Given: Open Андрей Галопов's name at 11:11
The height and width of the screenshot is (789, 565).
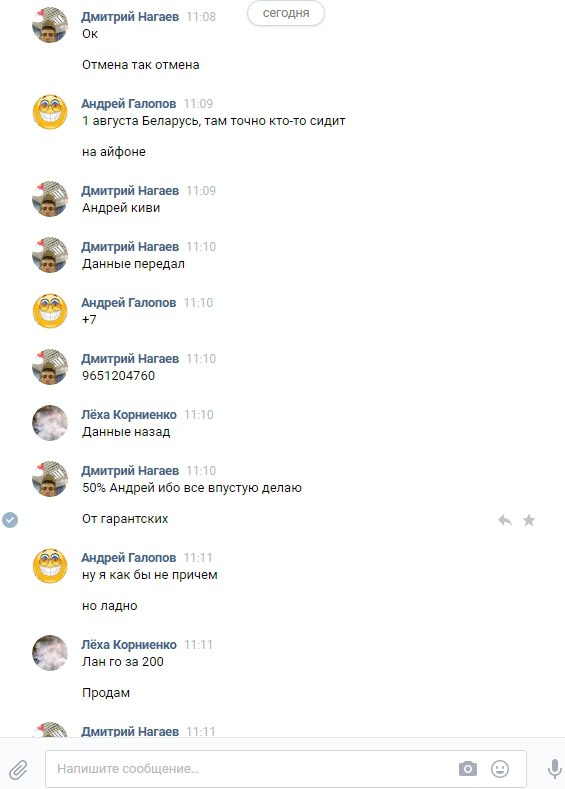Looking at the screenshot, I should (x=128, y=558).
